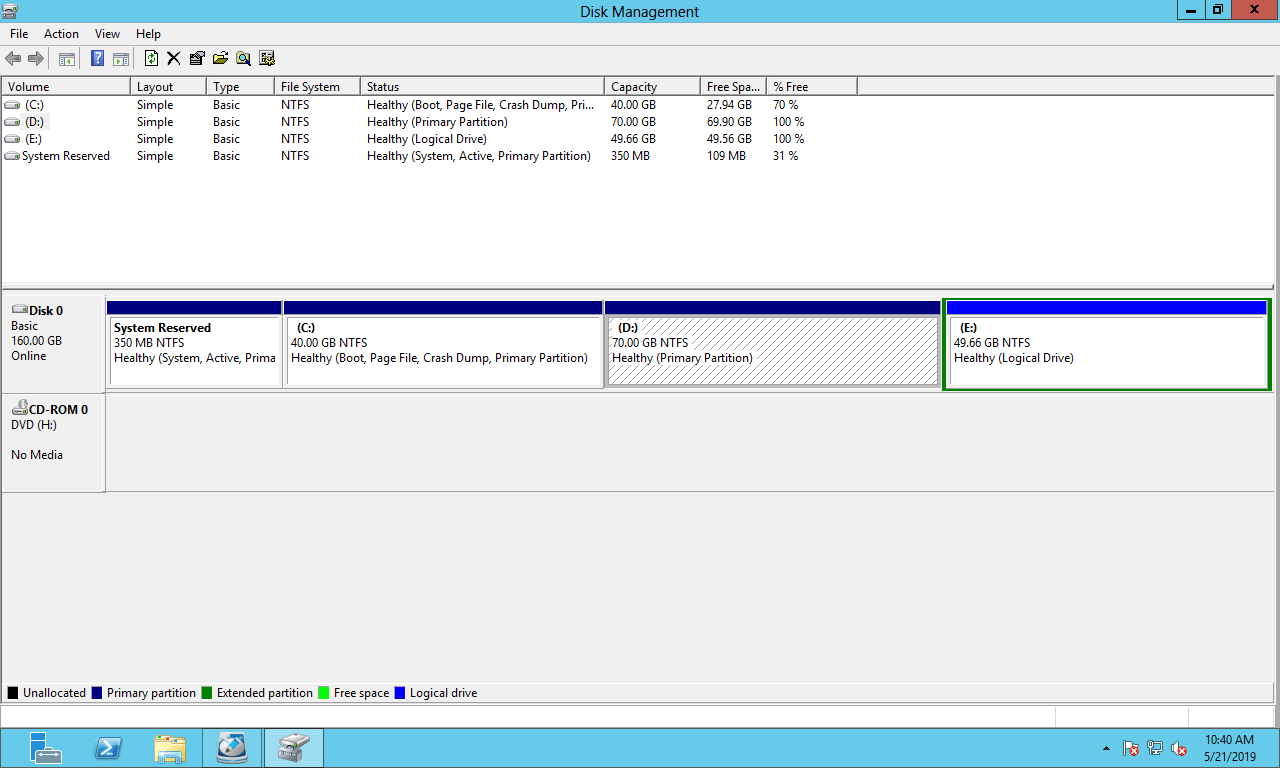Viewport: 1280px width, 768px height.
Task: Click the Disk 0 label panel
Action: pos(53,340)
